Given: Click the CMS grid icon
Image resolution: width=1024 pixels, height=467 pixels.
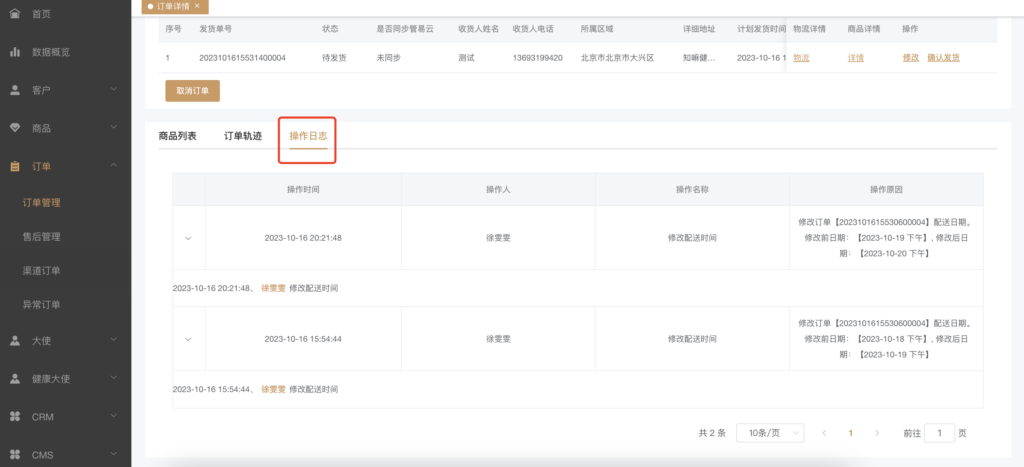Looking at the screenshot, I should [x=15, y=455].
